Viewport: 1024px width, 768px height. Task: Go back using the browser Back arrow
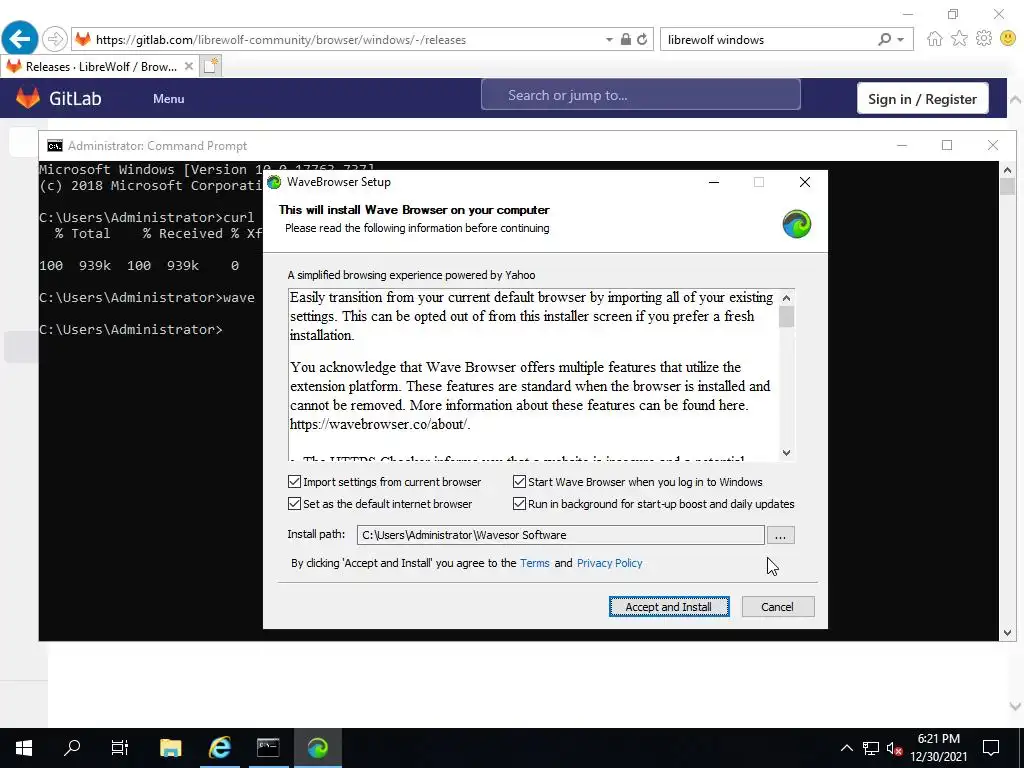[20, 39]
